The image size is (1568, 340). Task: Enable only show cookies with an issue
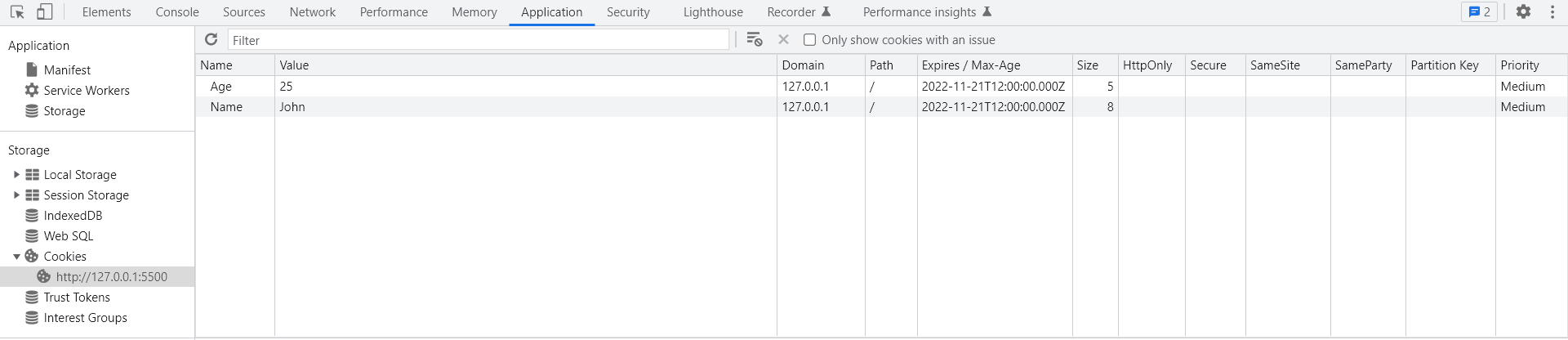[x=809, y=40]
